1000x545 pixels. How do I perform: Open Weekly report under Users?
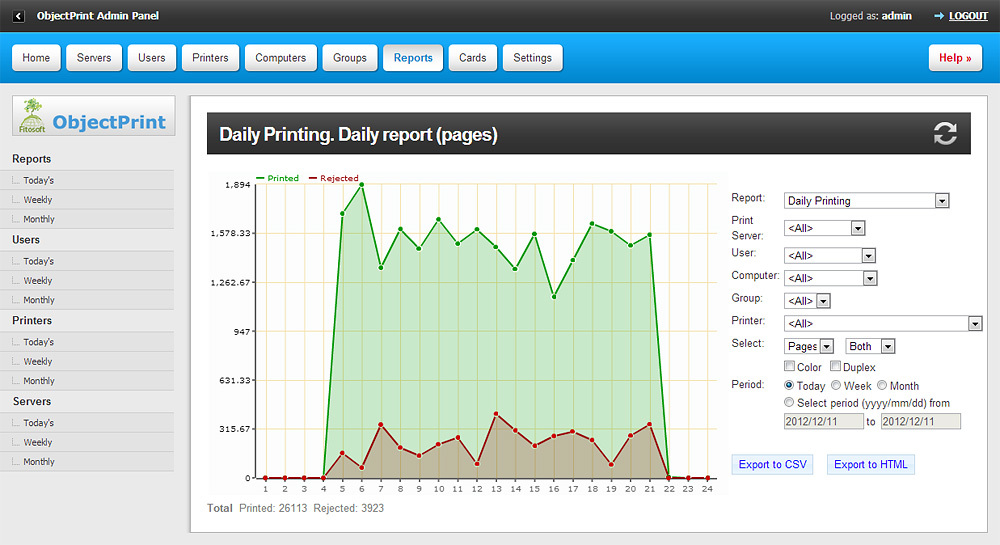[38, 281]
